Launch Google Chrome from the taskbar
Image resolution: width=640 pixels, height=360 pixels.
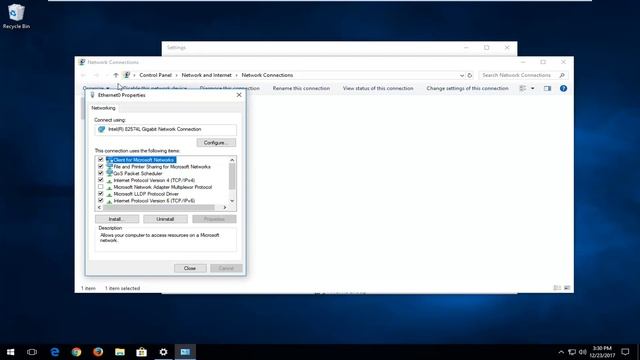pyautogui.click(x=76, y=352)
